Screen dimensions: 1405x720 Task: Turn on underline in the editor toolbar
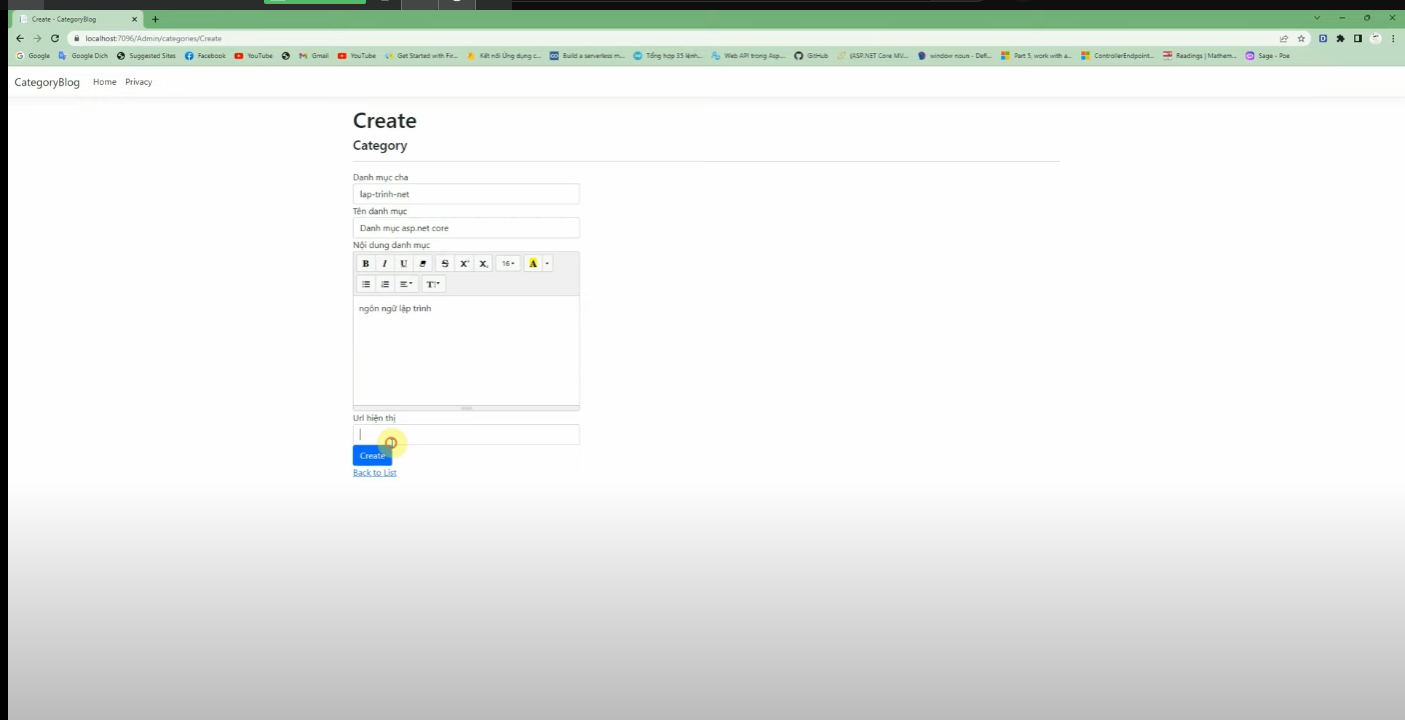click(404, 264)
